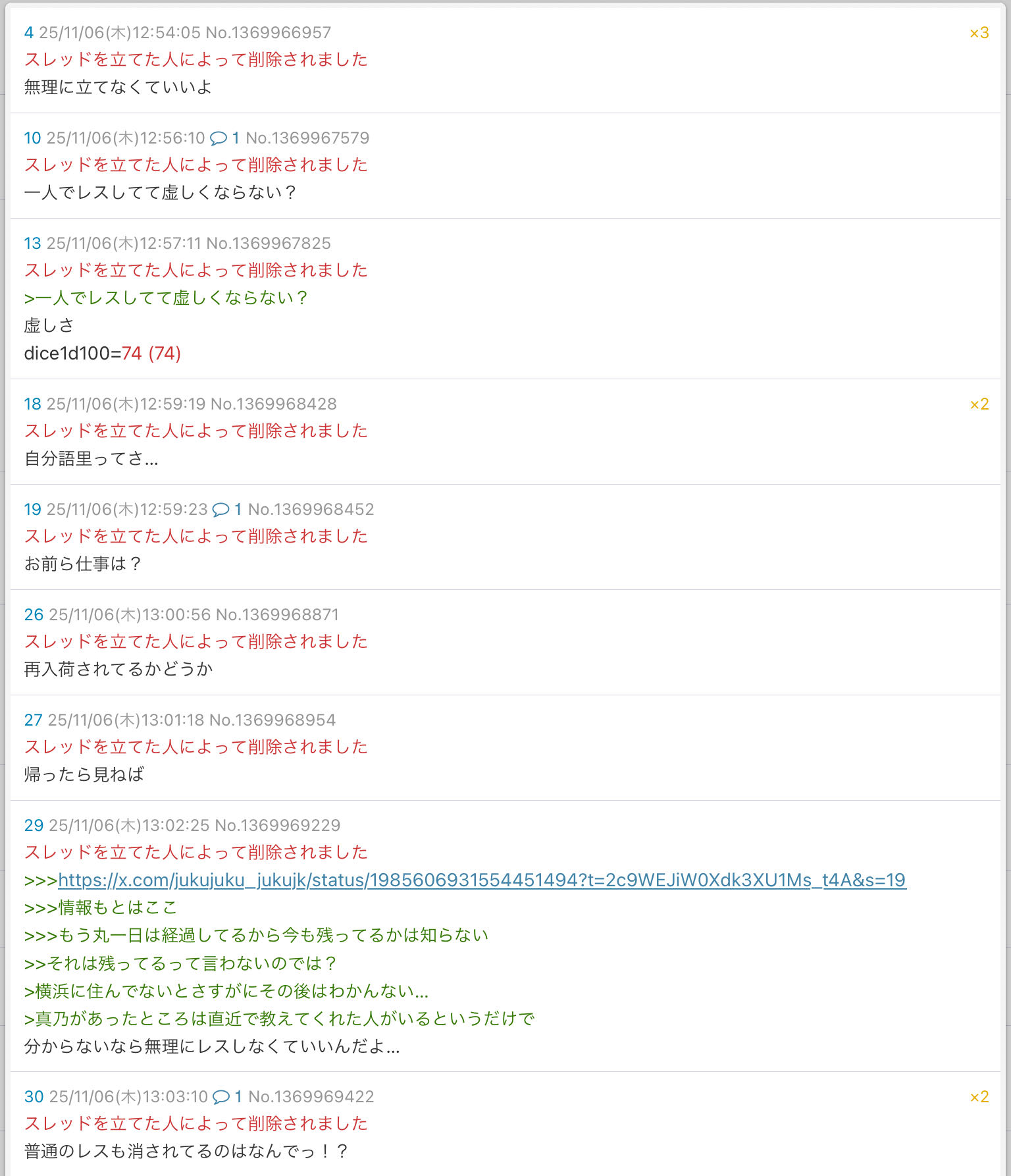Viewport: 1011px width, 1176px height.
Task: Click quoted line ">>>情報もとはここ"
Action: 101,908
